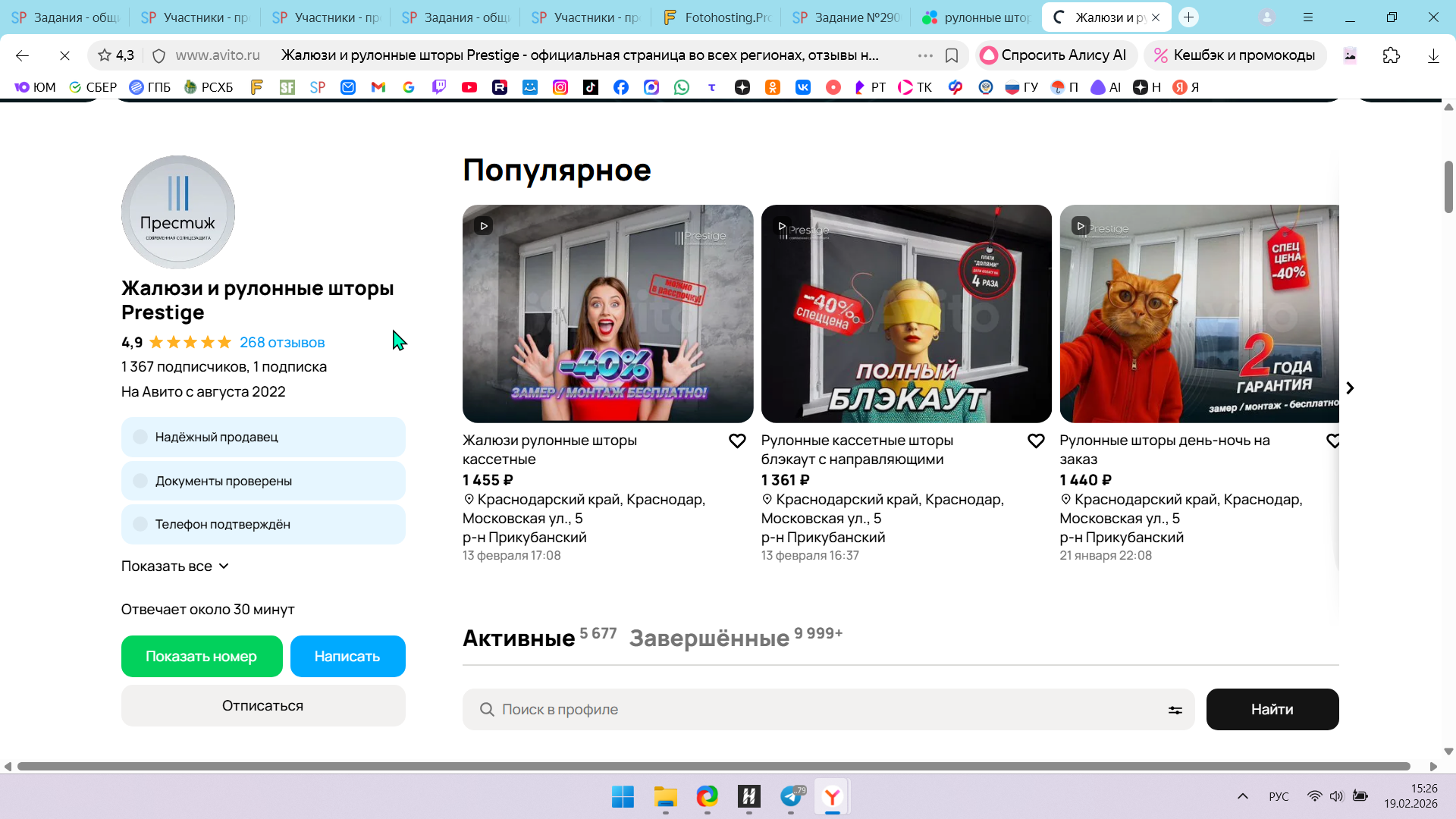The height and width of the screenshot is (819, 1456).
Task: Click the 'Поиск в профиле' search field
Action: (x=827, y=710)
